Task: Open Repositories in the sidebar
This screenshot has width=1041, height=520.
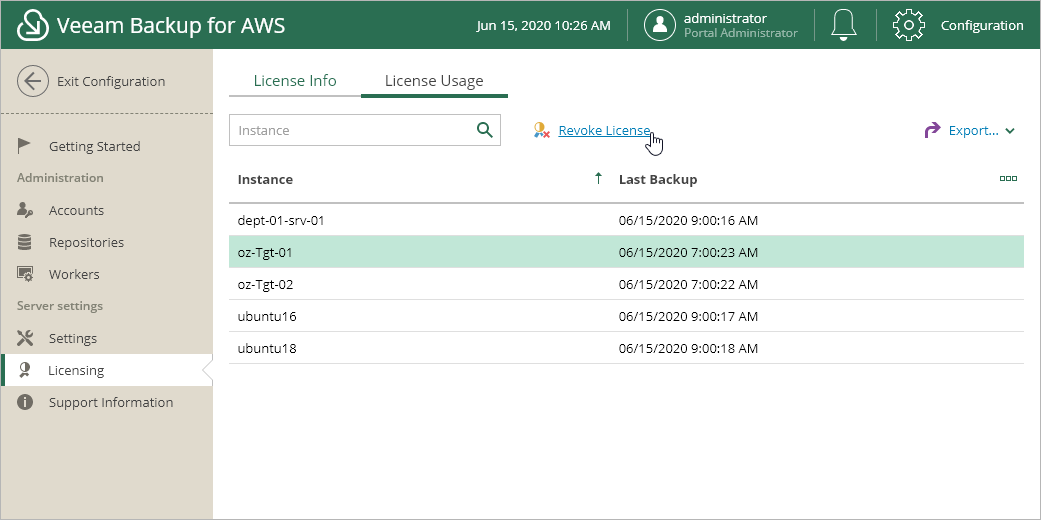Action: 86,242
